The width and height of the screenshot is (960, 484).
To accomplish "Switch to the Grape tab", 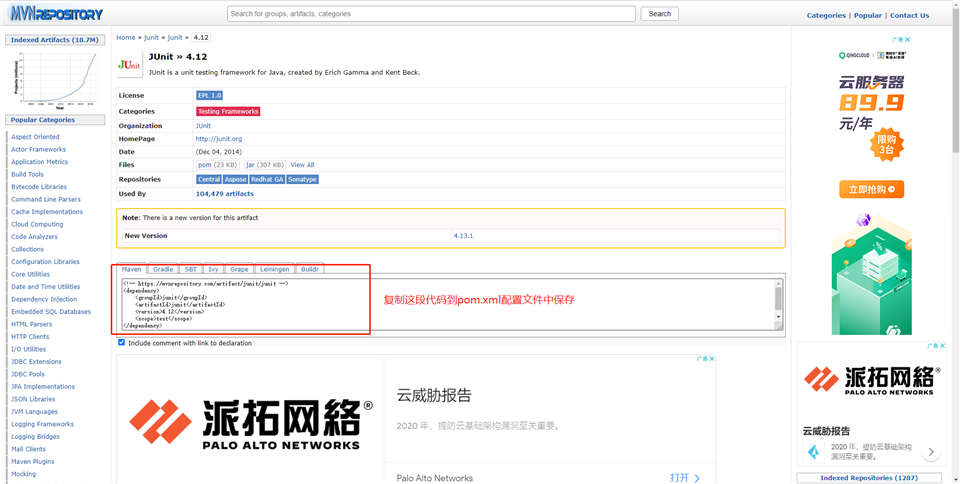I will [x=239, y=269].
